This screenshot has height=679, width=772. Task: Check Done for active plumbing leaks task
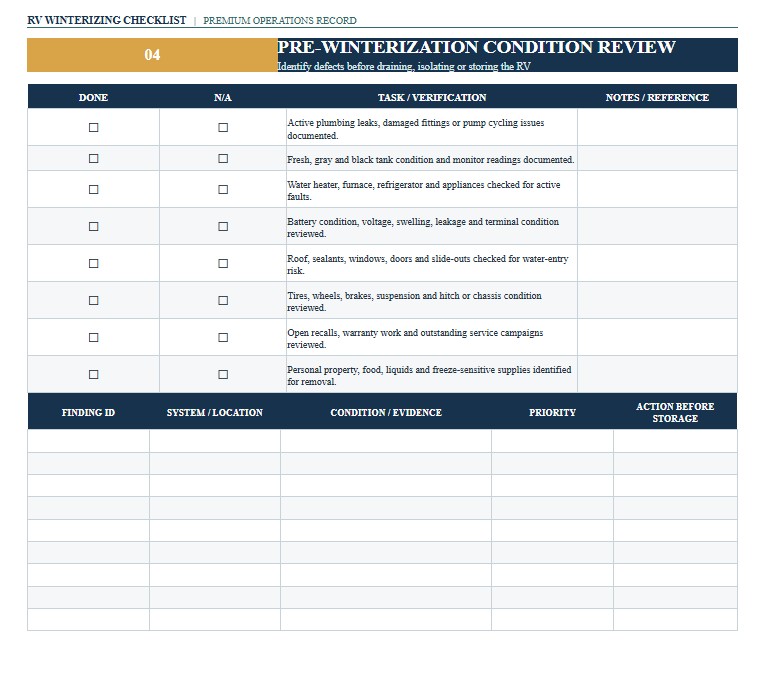coord(93,128)
